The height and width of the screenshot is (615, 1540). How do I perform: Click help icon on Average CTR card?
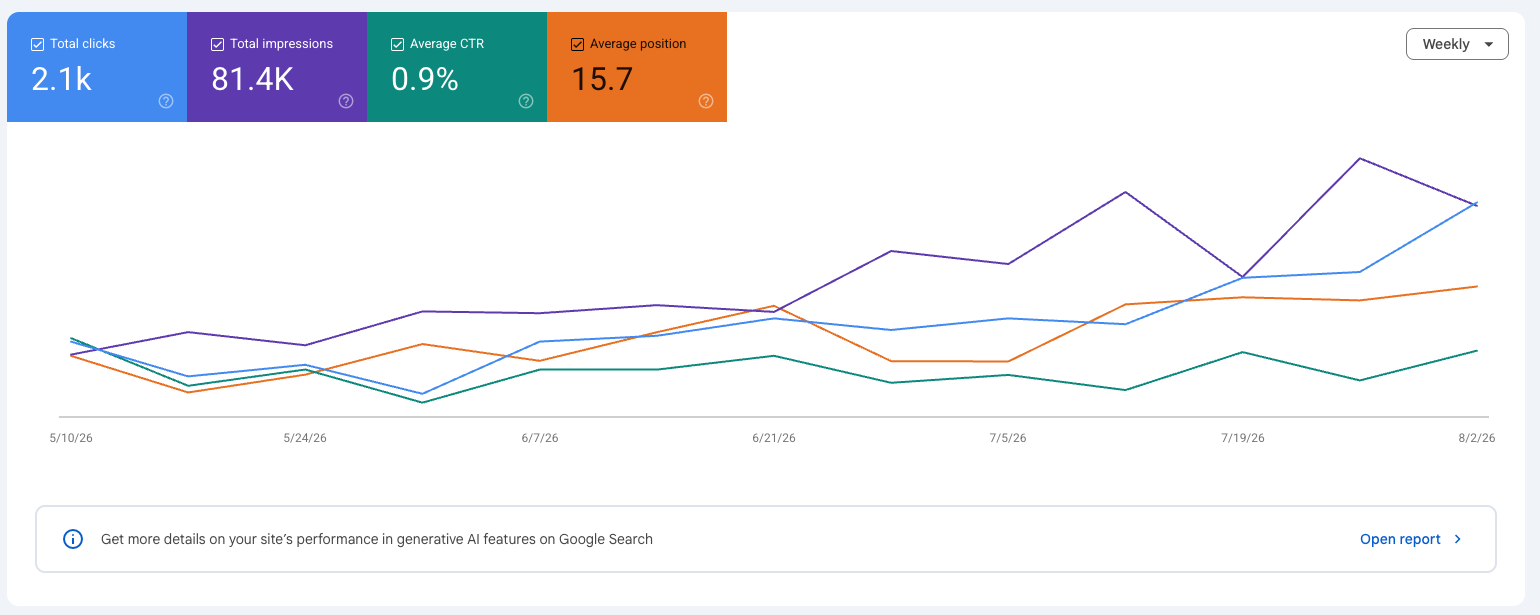(526, 101)
